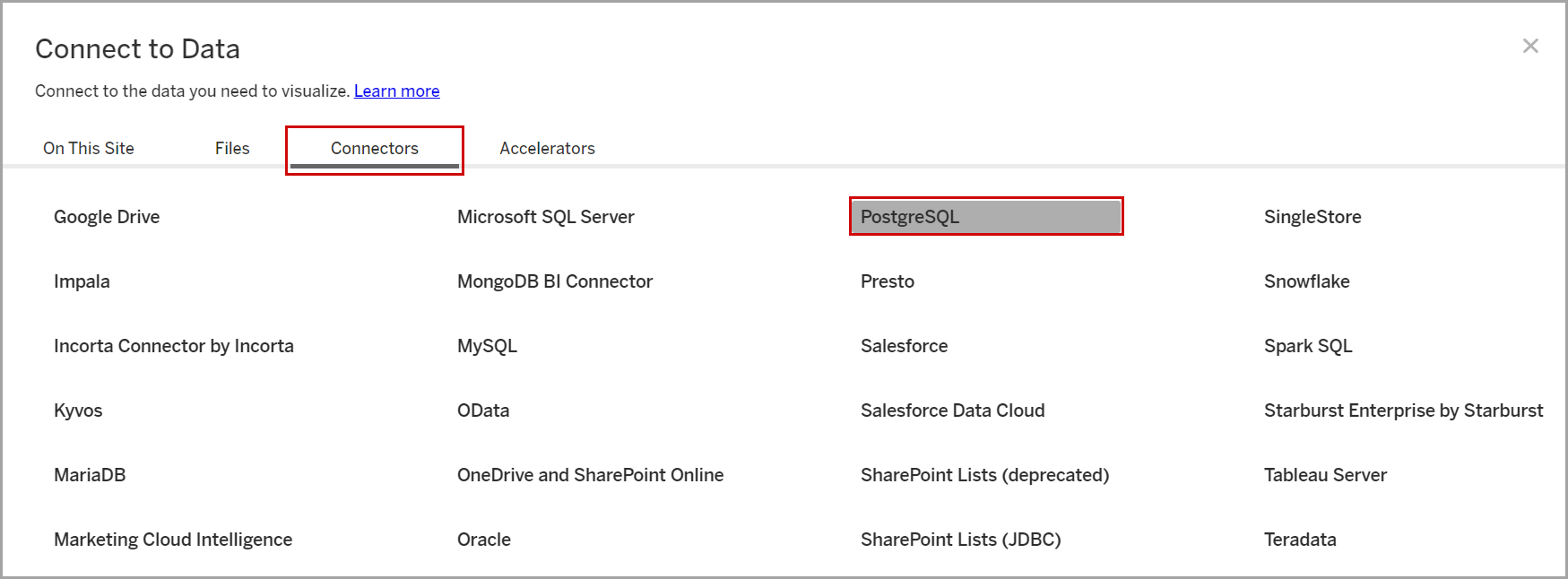The width and height of the screenshot is (1568, 579).
Task: Select the Connectors tab
Action: pos(374,148)
